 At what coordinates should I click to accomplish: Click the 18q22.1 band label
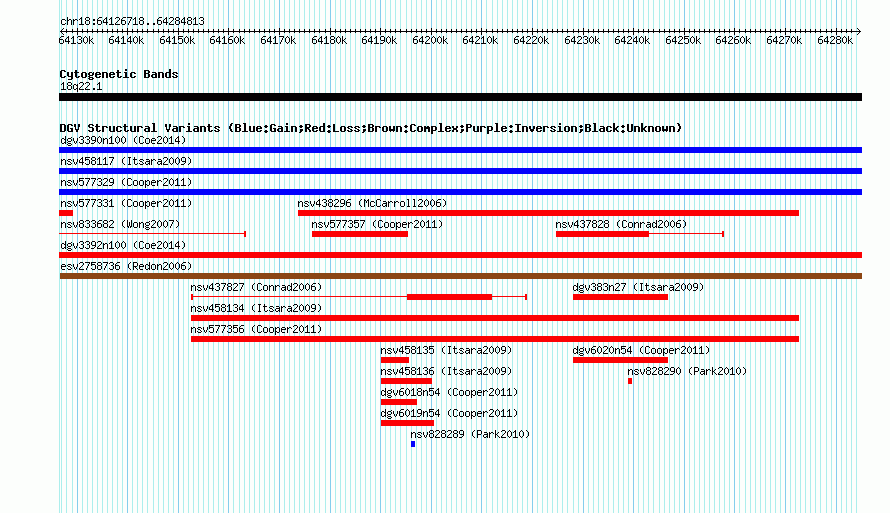(81, 86)
